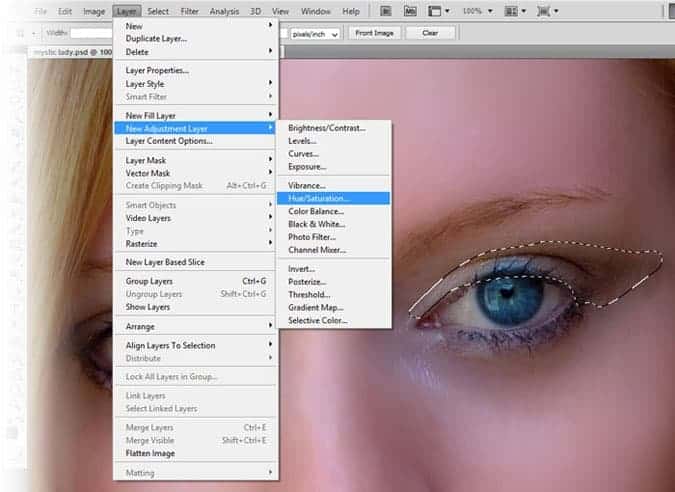This screenshot has height=492, width=675.
Task: Expand Align Layers To Selection submenu
Action: (x=195, y=345)
